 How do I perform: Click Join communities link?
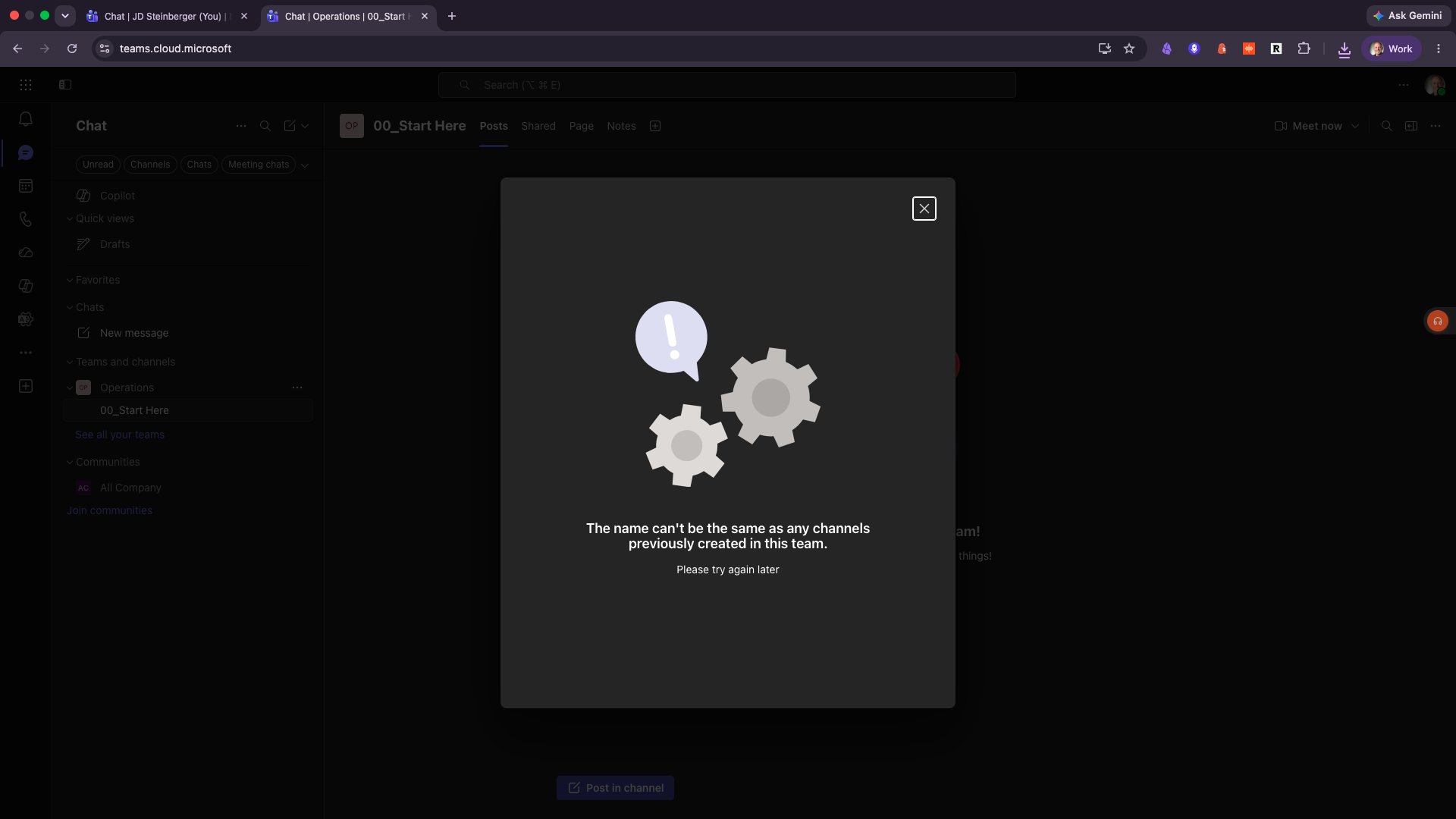coord(109,510)
